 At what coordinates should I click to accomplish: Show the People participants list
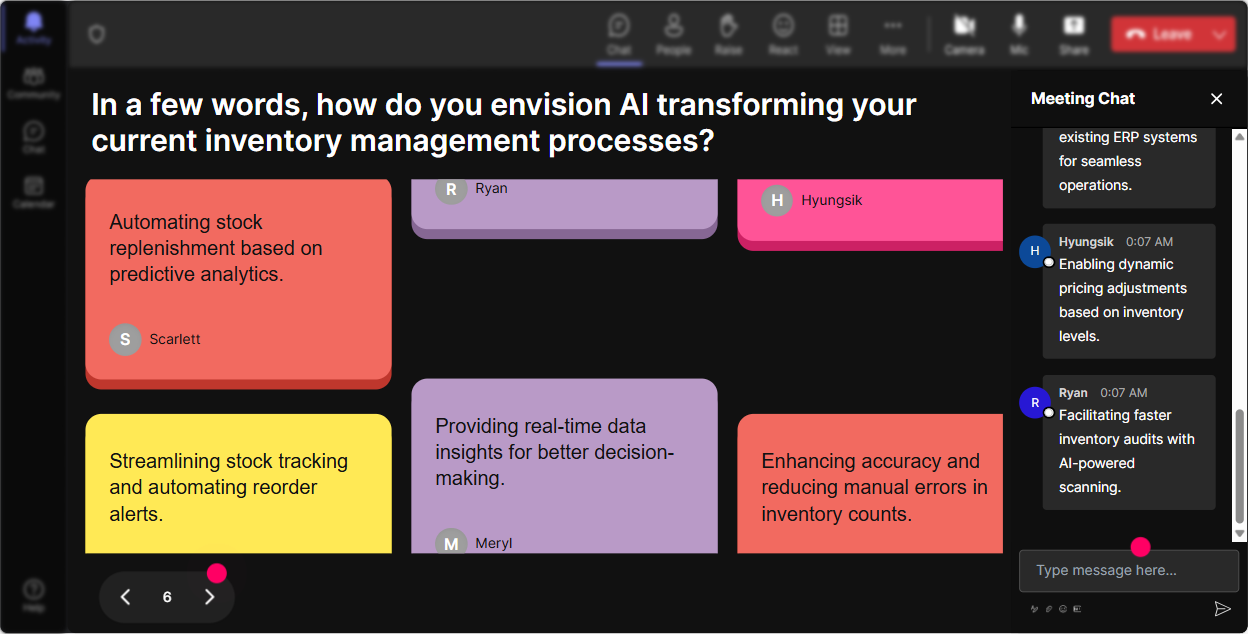point(673,34)
